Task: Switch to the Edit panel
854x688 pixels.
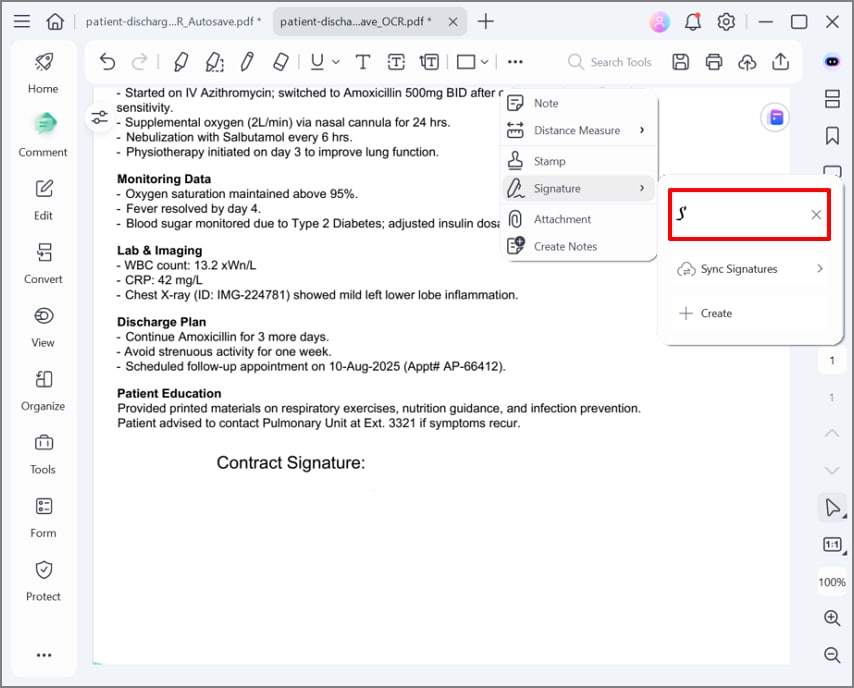Action: [42, 199]
